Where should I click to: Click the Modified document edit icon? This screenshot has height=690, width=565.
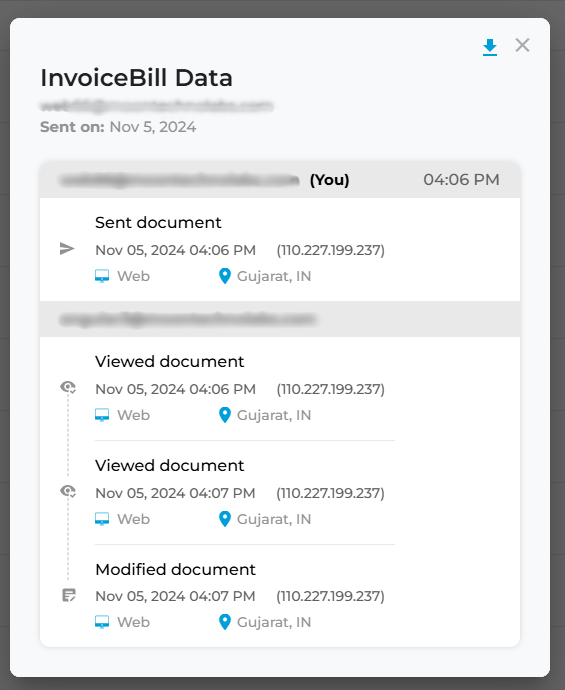[69, 595]
